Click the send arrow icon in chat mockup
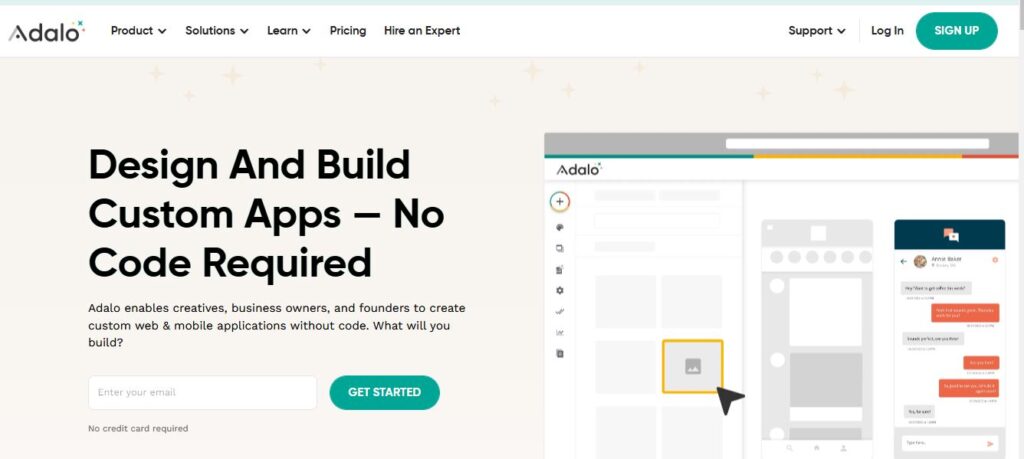The width and height of the screenshot is (1024, 459). pos(991,443)
